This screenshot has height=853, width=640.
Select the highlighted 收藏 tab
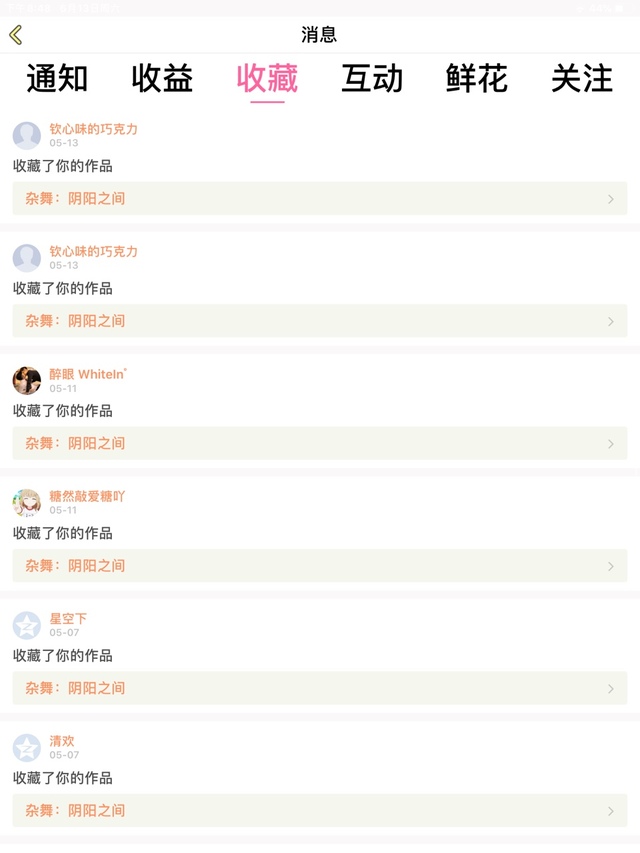click(x=267, y=79)
